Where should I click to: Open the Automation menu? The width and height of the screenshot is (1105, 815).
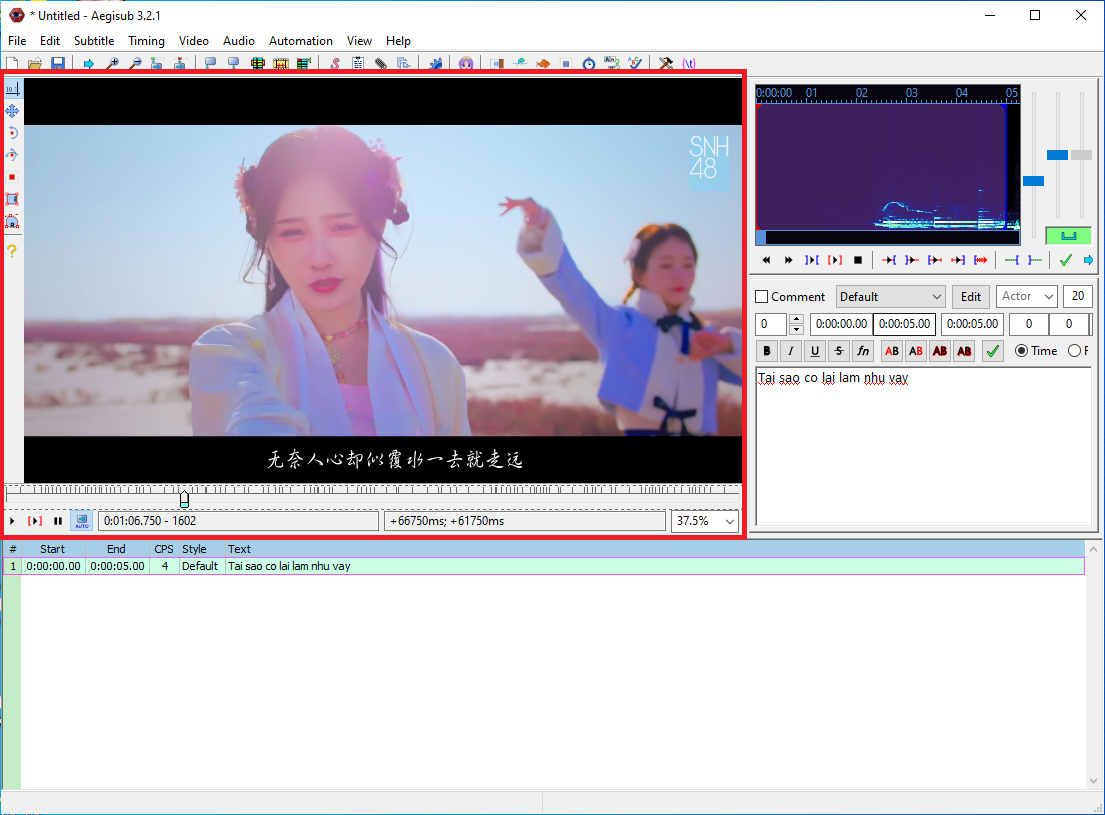pyautogui.click(x=300, y=41)
